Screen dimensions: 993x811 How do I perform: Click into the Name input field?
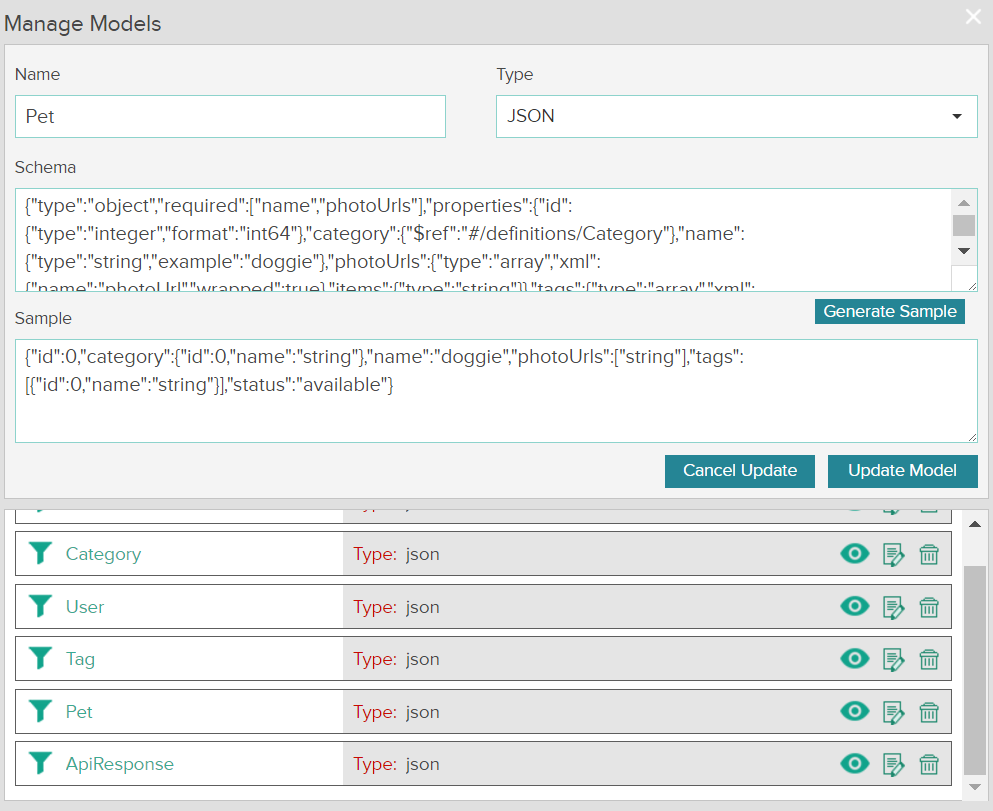point(230,116)
